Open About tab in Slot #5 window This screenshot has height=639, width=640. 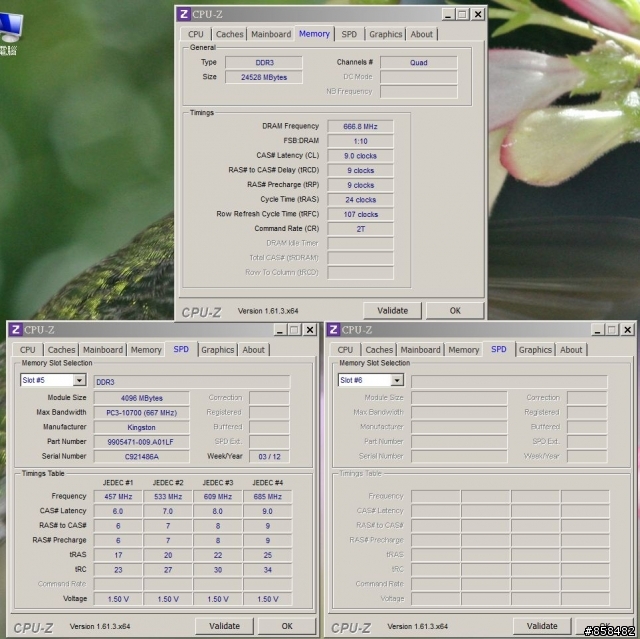253,350
